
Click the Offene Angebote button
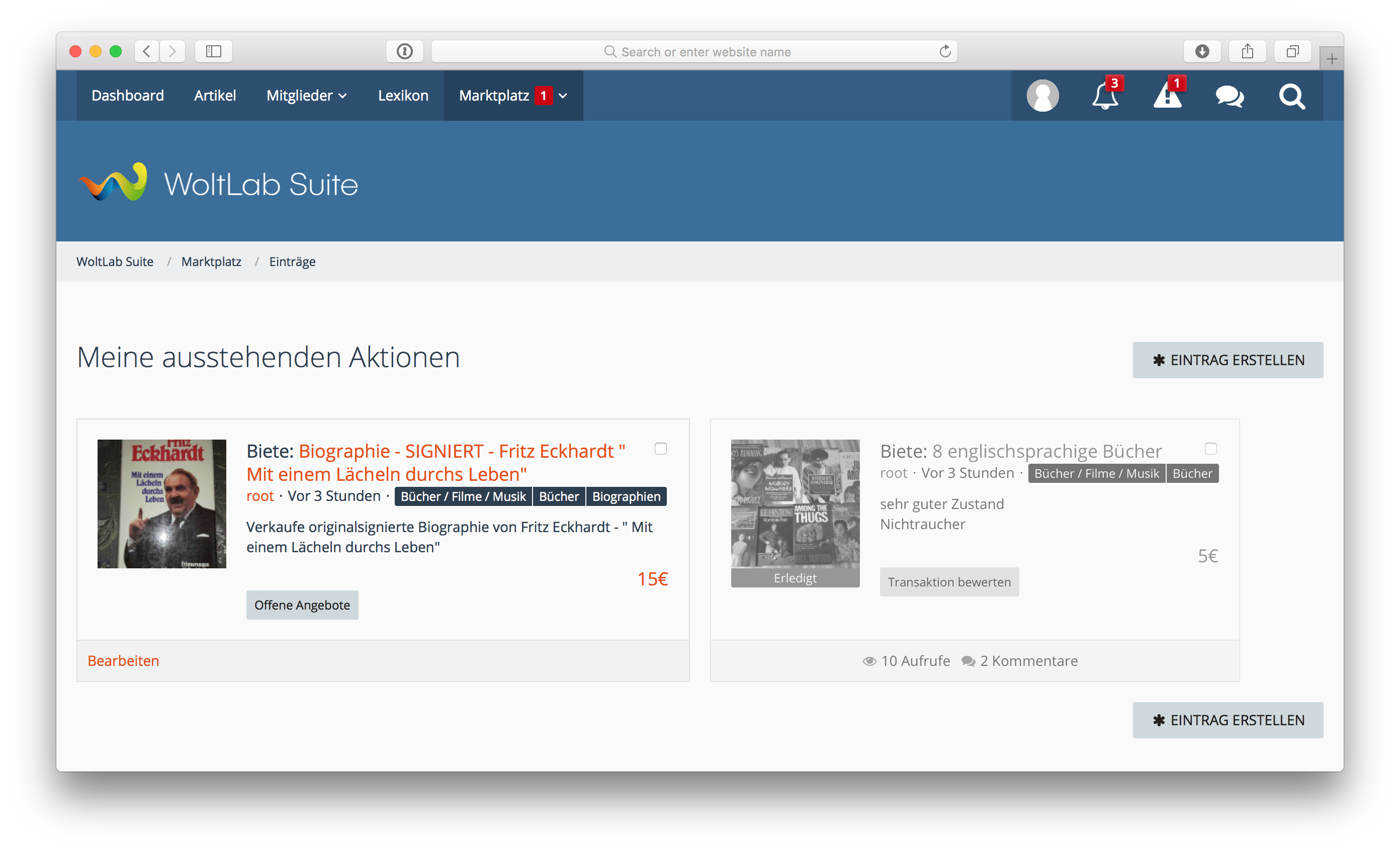click(x=302, y=605)
